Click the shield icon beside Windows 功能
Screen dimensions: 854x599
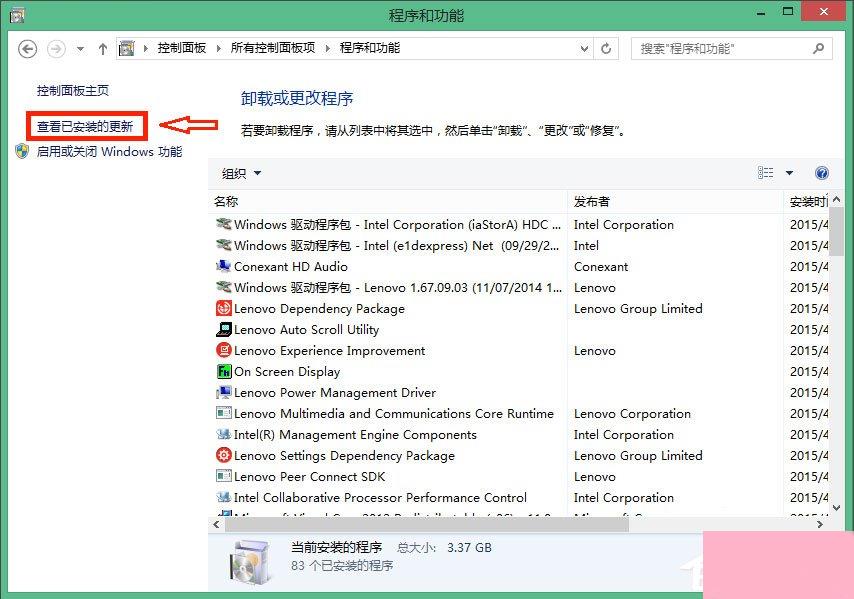coord(22,151)
